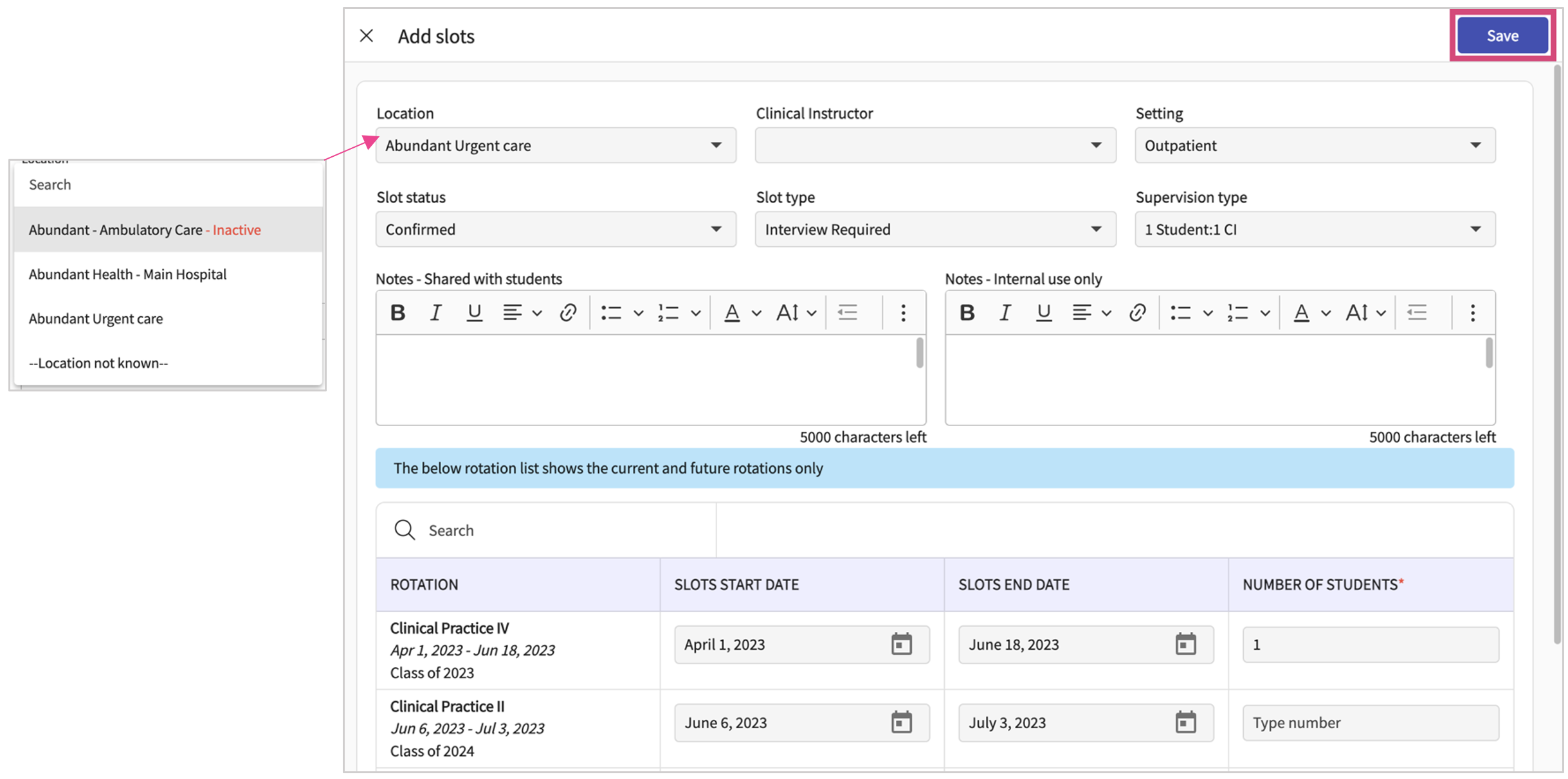The height and width of the screenshot is (779, 1568).
Task: Click the Save button
Action: [1502, 36]
